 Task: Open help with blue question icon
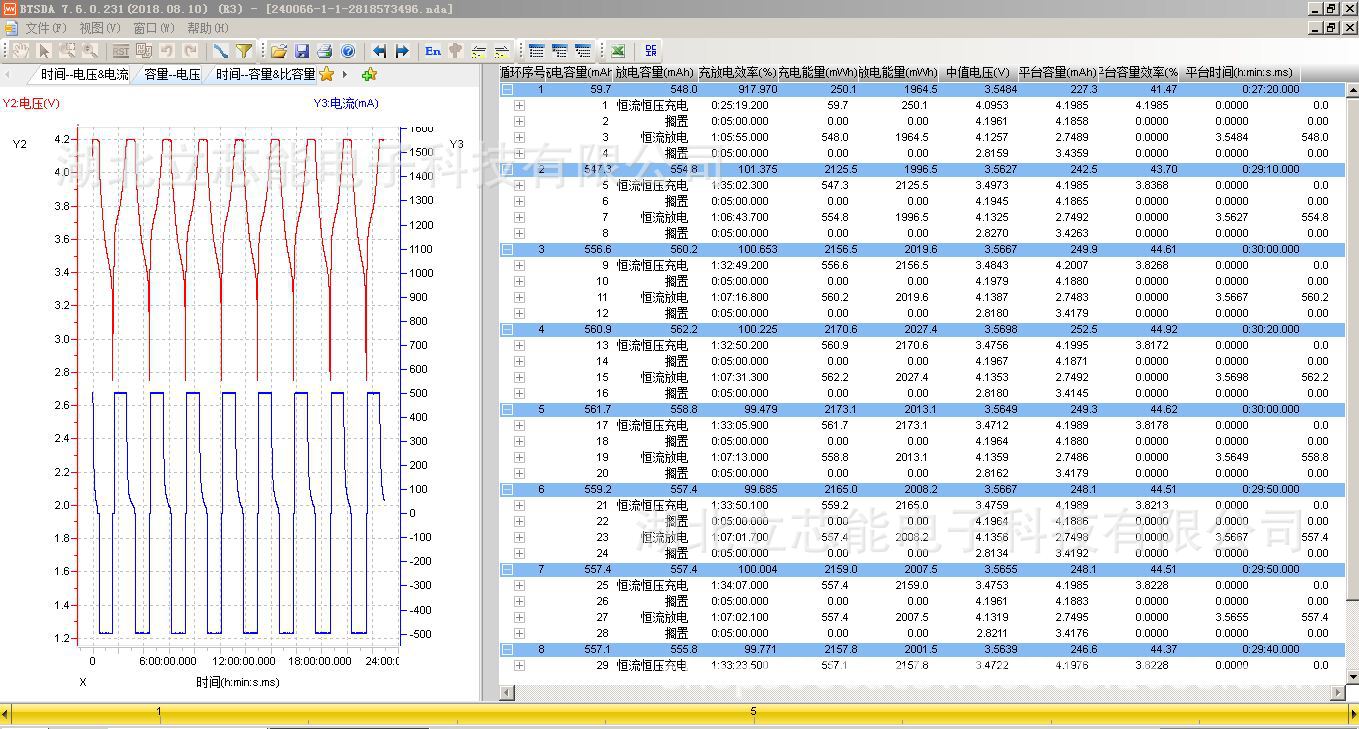tap(348, 50)
